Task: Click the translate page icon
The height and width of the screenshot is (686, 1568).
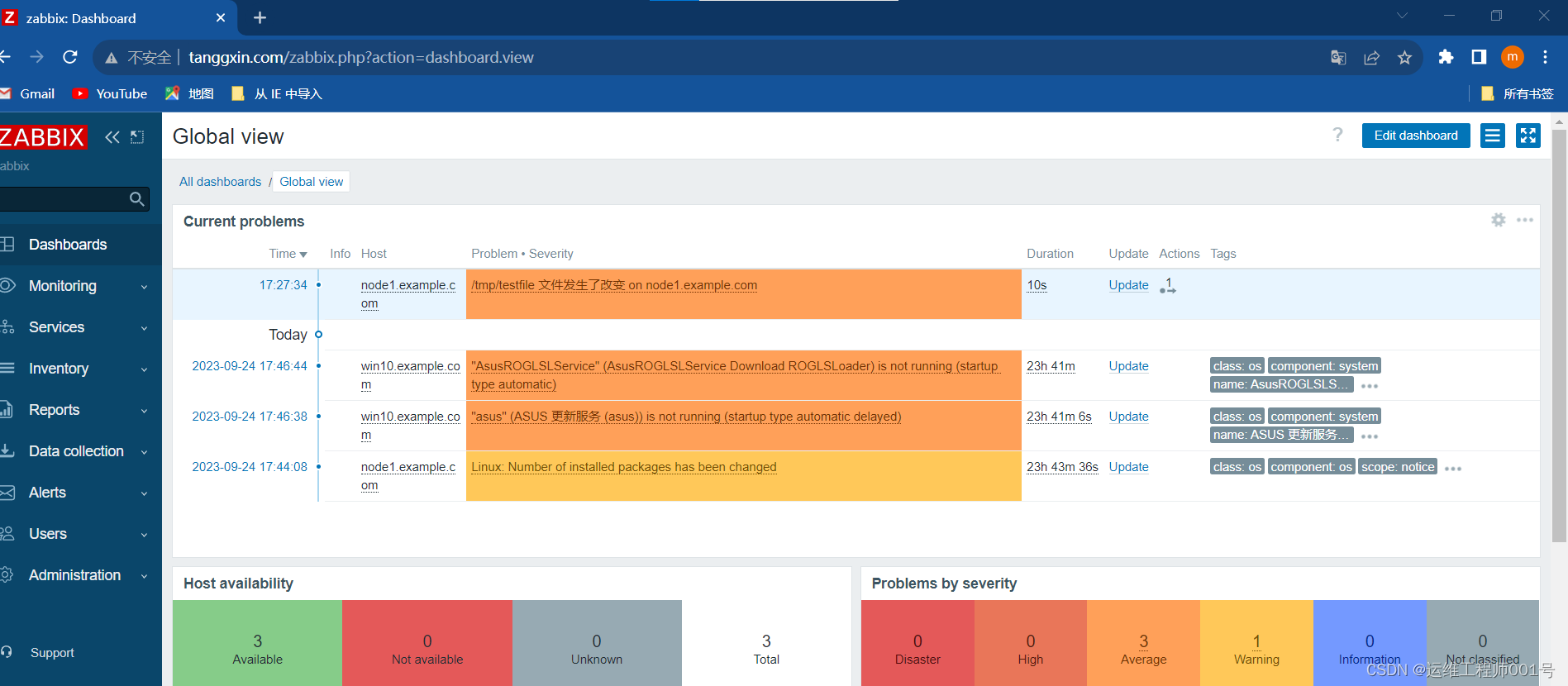Action: (1338, 57)
